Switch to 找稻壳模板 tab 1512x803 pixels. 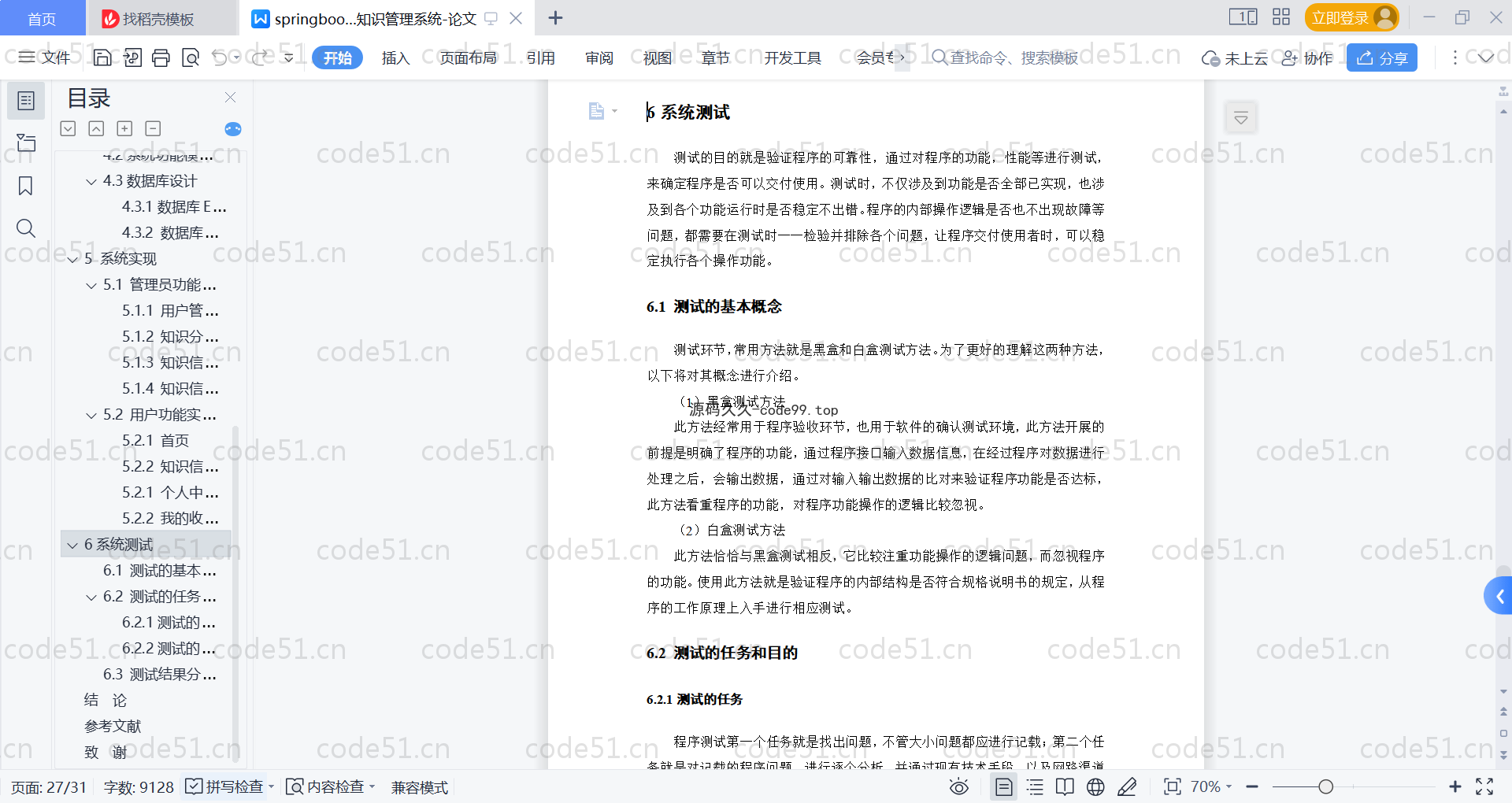[162, 18]
